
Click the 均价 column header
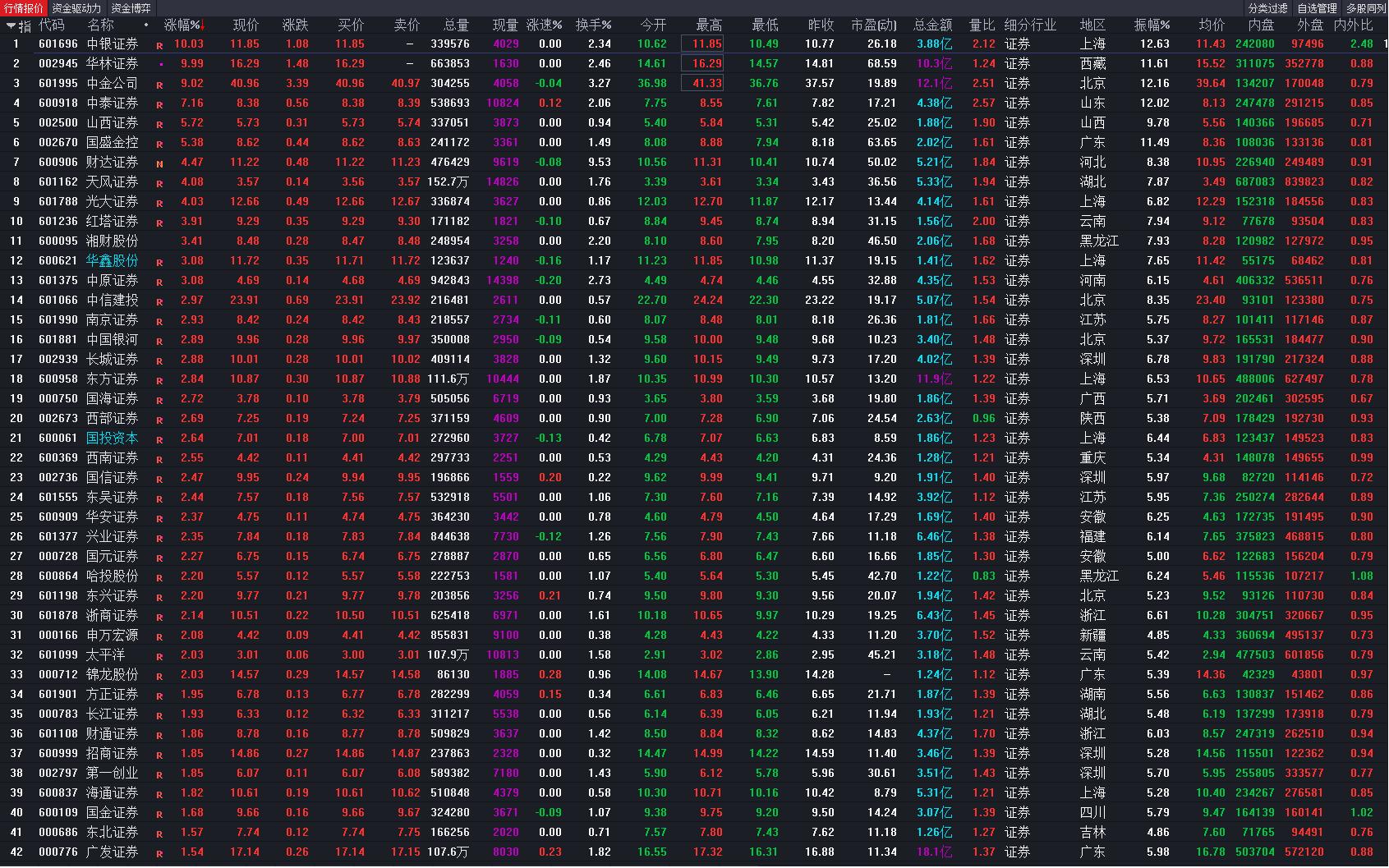point(1212,25)
